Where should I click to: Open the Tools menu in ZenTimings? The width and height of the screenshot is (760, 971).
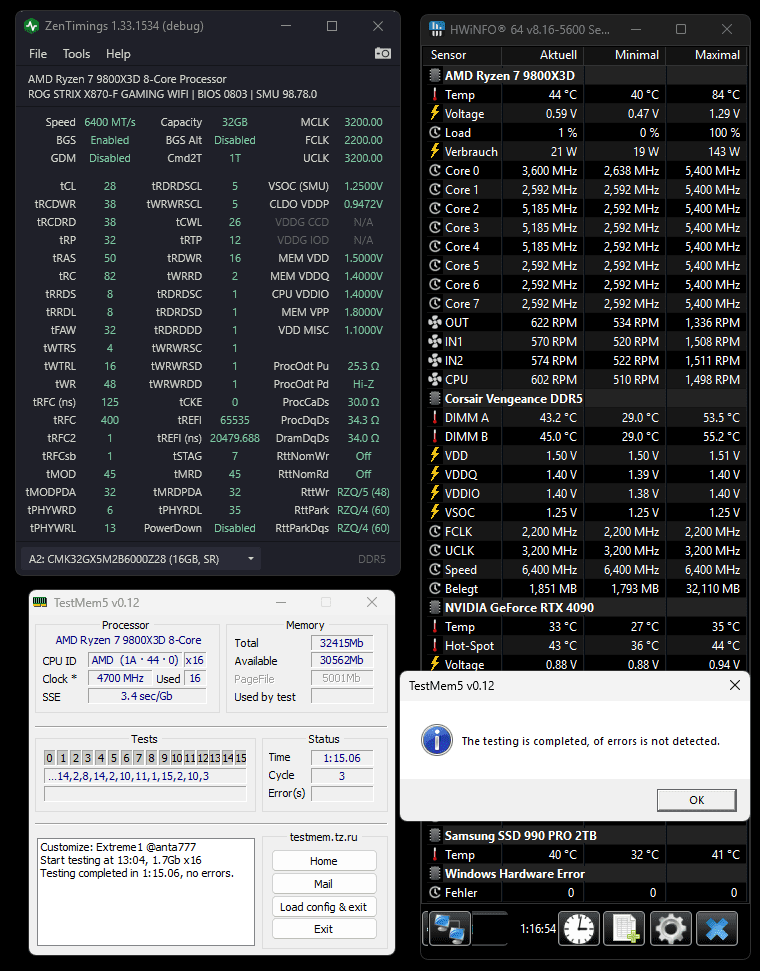[76, 54]
